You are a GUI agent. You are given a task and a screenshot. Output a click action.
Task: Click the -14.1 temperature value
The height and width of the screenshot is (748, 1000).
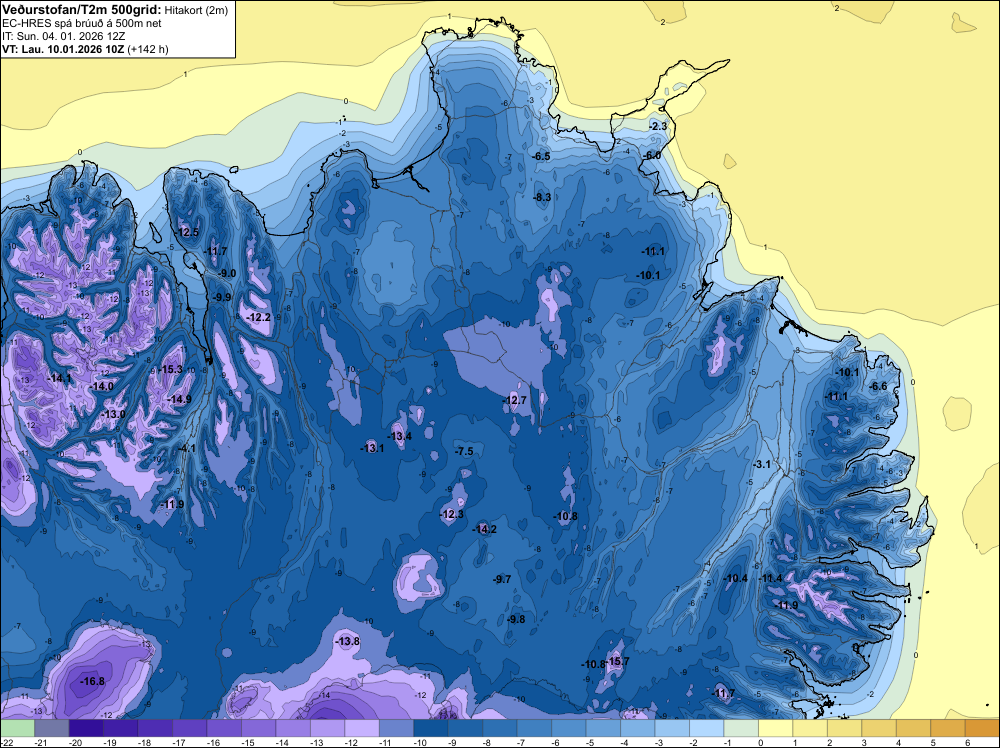point(60,378)
